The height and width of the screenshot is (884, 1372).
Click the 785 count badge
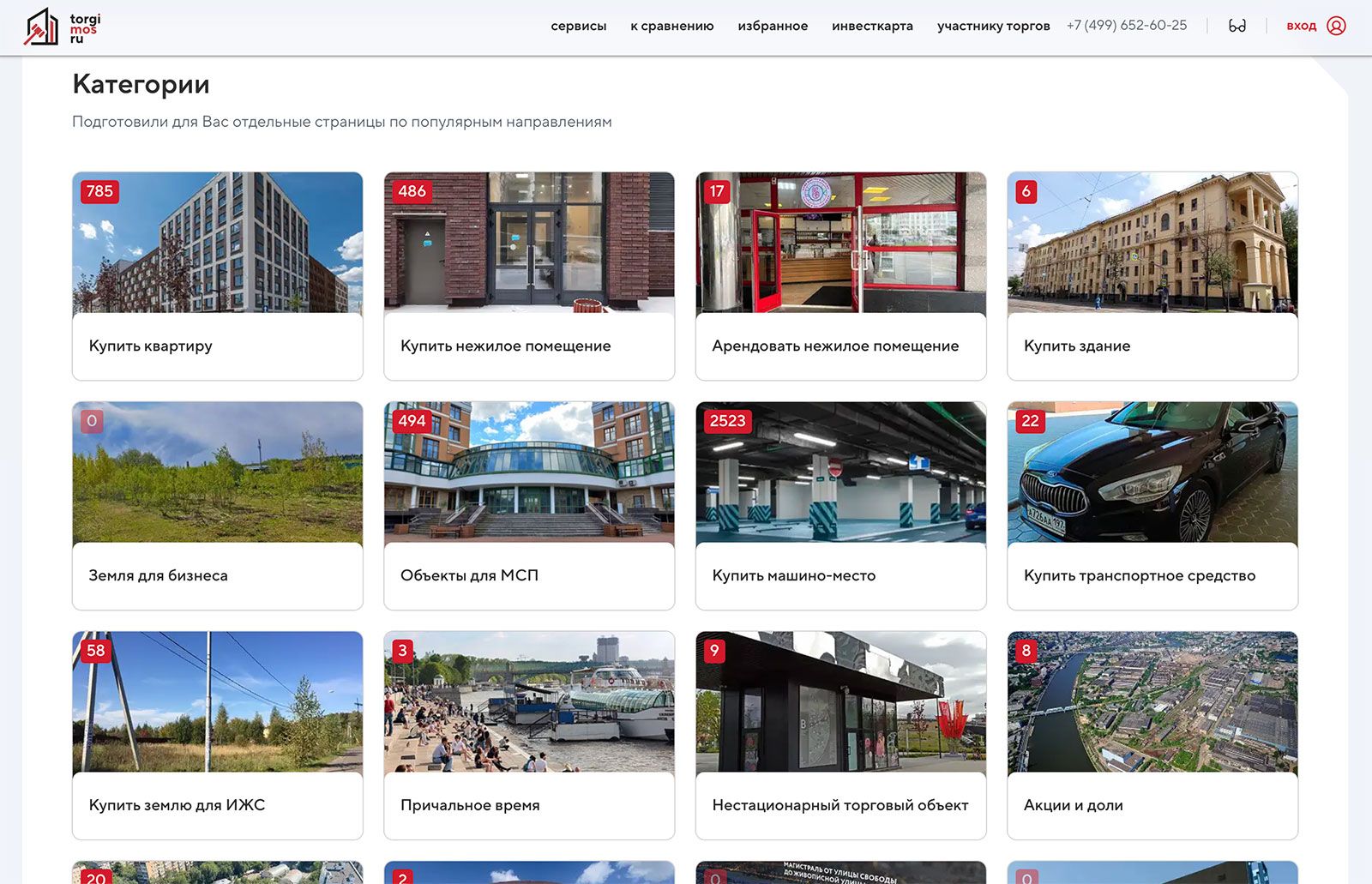99,191
